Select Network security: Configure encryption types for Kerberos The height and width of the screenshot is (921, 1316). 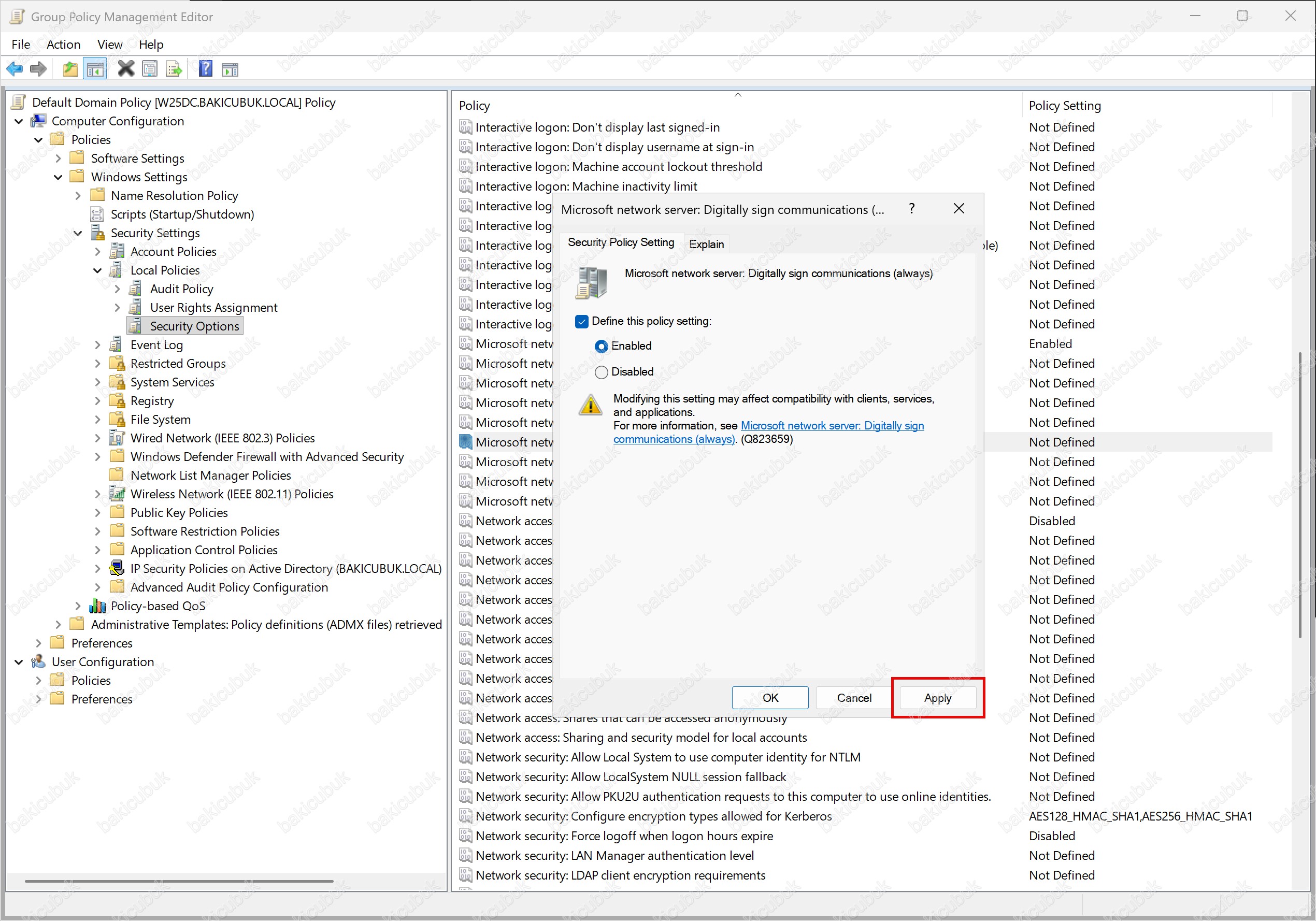[653, 816]
